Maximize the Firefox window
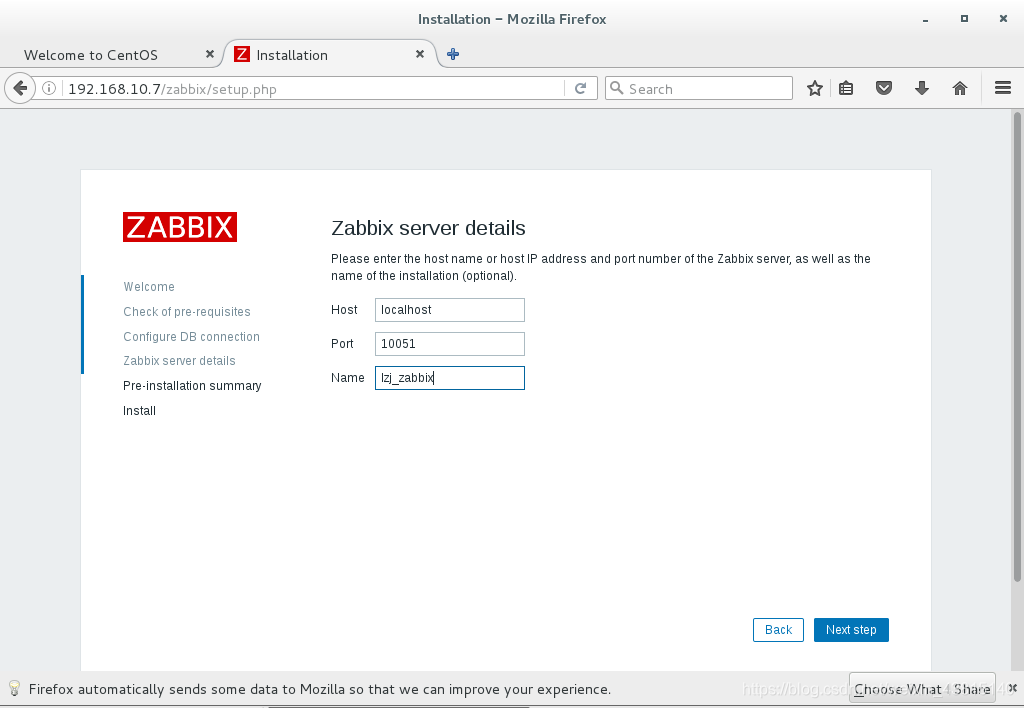 [x=964, y=19]
